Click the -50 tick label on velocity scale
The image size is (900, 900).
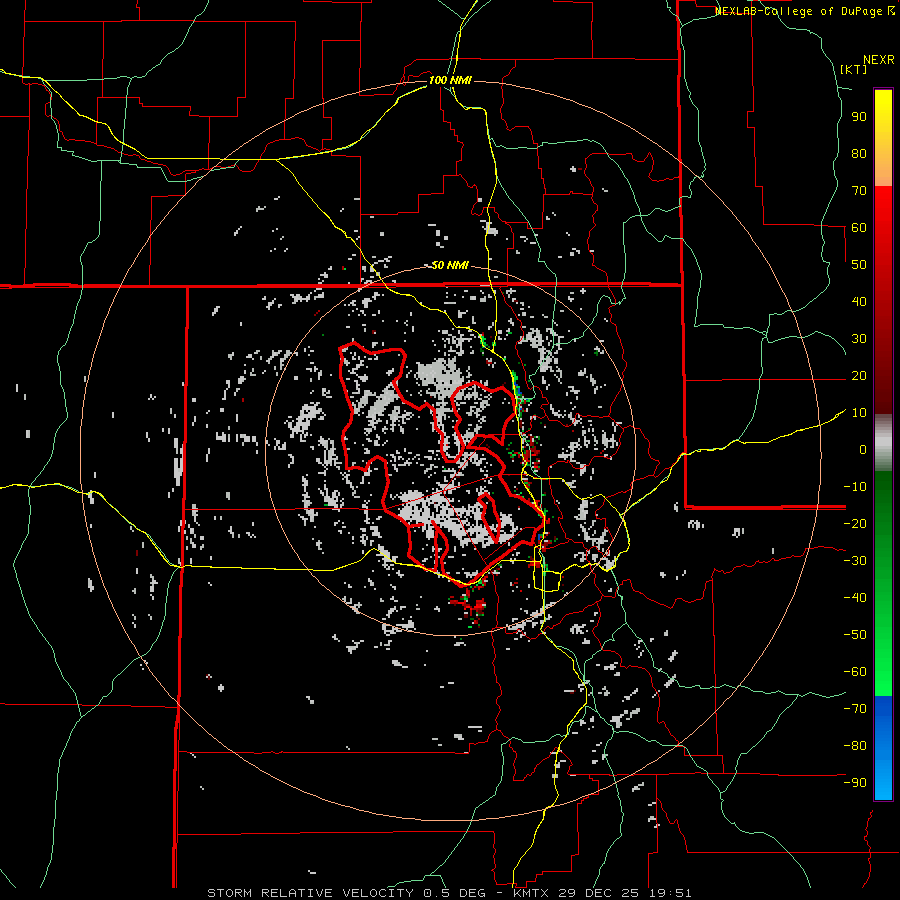pos(855,635)
